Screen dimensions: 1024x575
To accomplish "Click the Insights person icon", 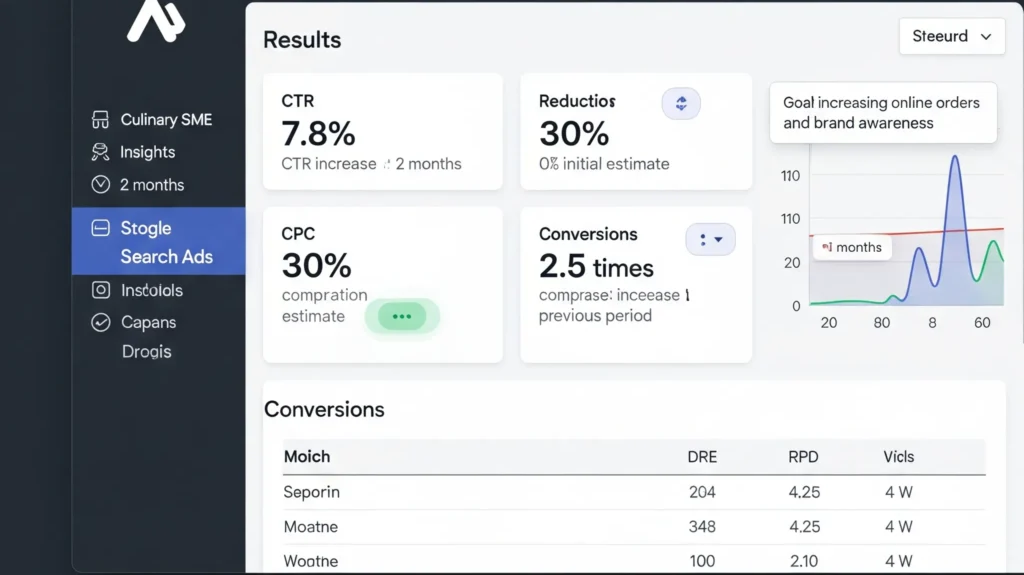I will 100,152.
